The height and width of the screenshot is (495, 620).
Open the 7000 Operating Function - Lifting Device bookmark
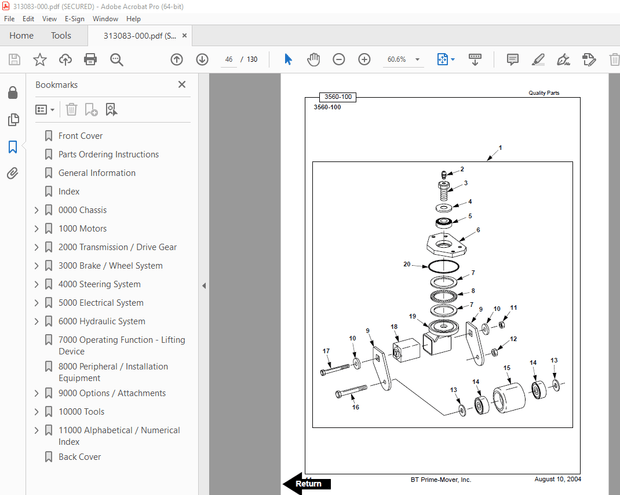coord(122,346)
